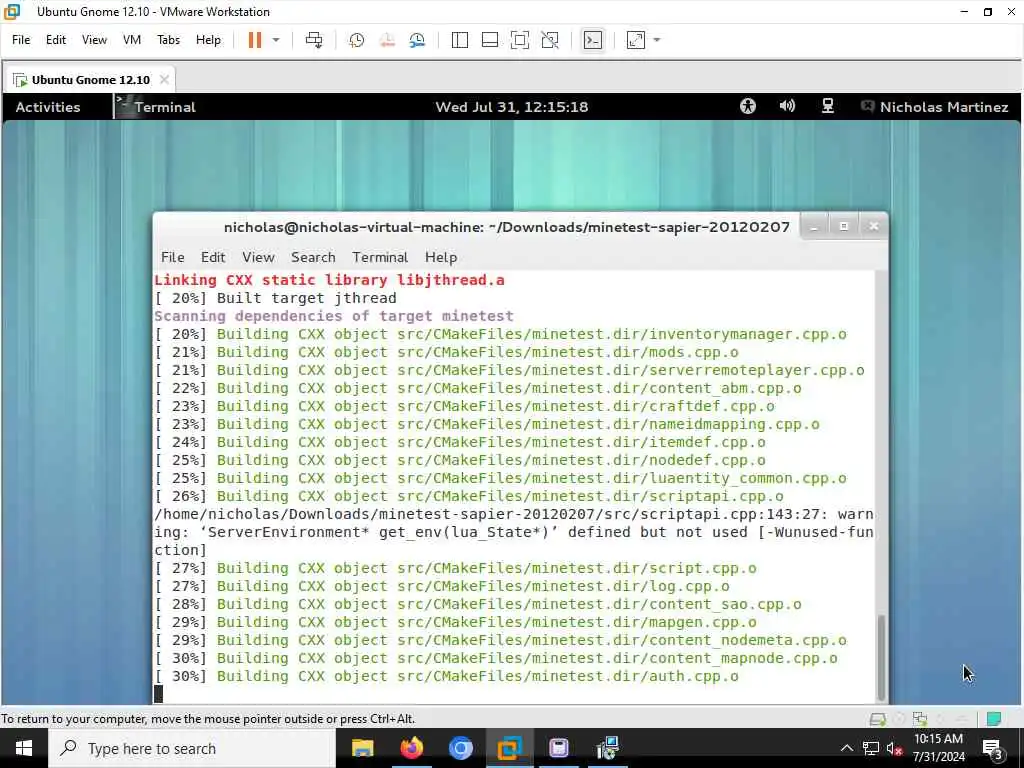Click the terminal window title bar

(507, 227)
